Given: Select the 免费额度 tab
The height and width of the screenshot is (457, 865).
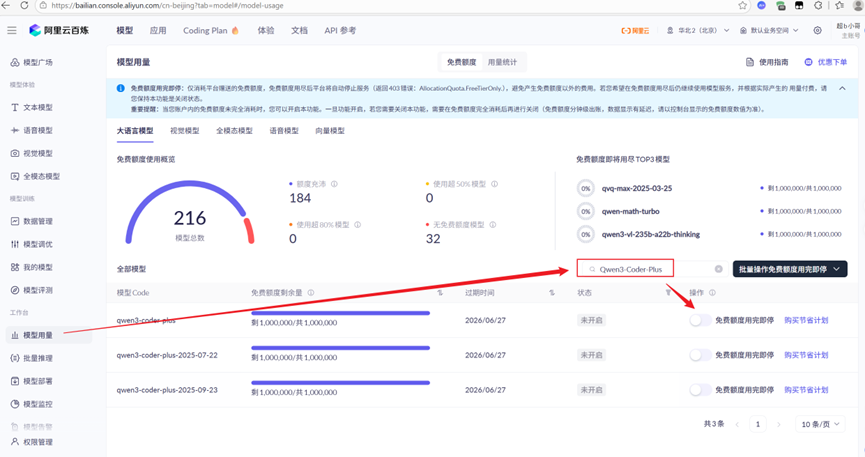Looking at the screenshot, I should click(462, 62).
